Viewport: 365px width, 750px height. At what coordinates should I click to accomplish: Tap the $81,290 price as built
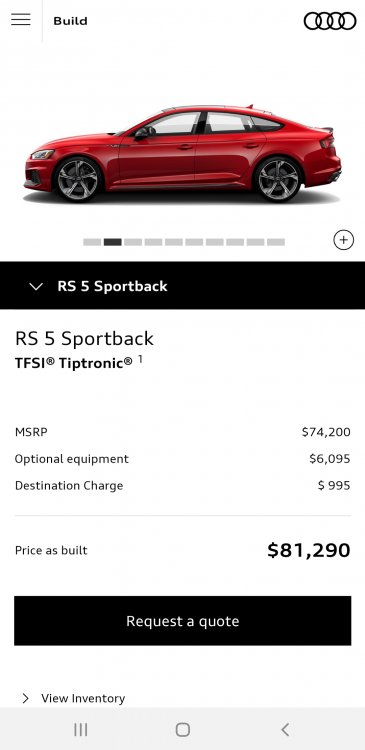[x=309, y=550]
